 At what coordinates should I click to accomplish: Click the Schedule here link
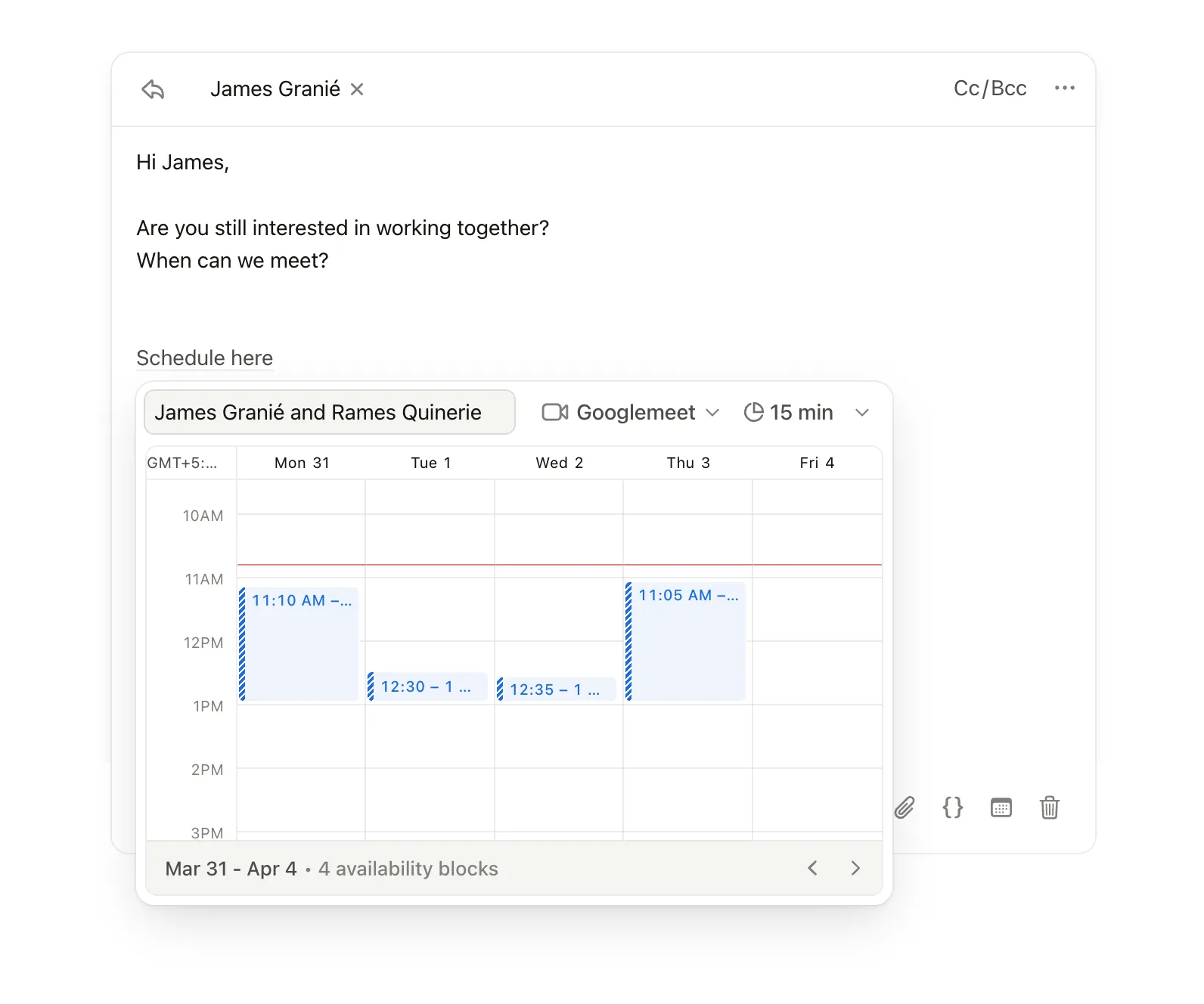pos(204,358)
